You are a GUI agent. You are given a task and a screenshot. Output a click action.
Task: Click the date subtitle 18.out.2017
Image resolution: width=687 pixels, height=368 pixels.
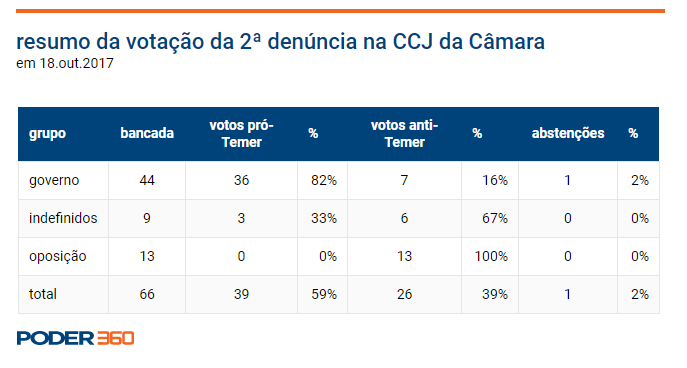click(x=65, y=64)
